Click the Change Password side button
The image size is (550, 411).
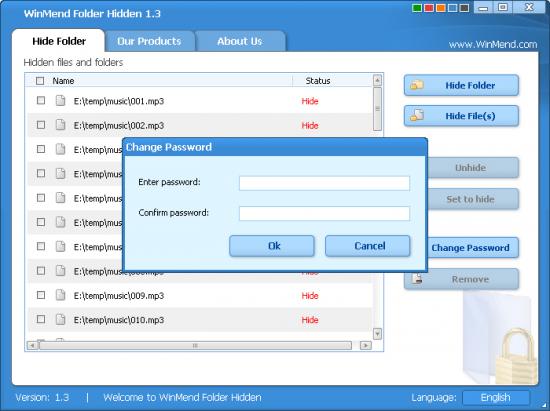coord(472,248)
